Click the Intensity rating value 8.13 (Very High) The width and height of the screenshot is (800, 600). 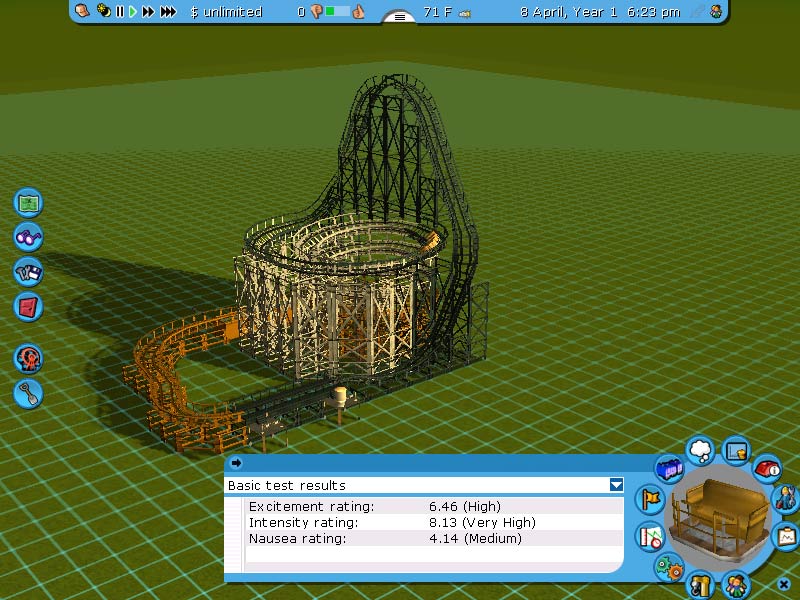[482, 522]
